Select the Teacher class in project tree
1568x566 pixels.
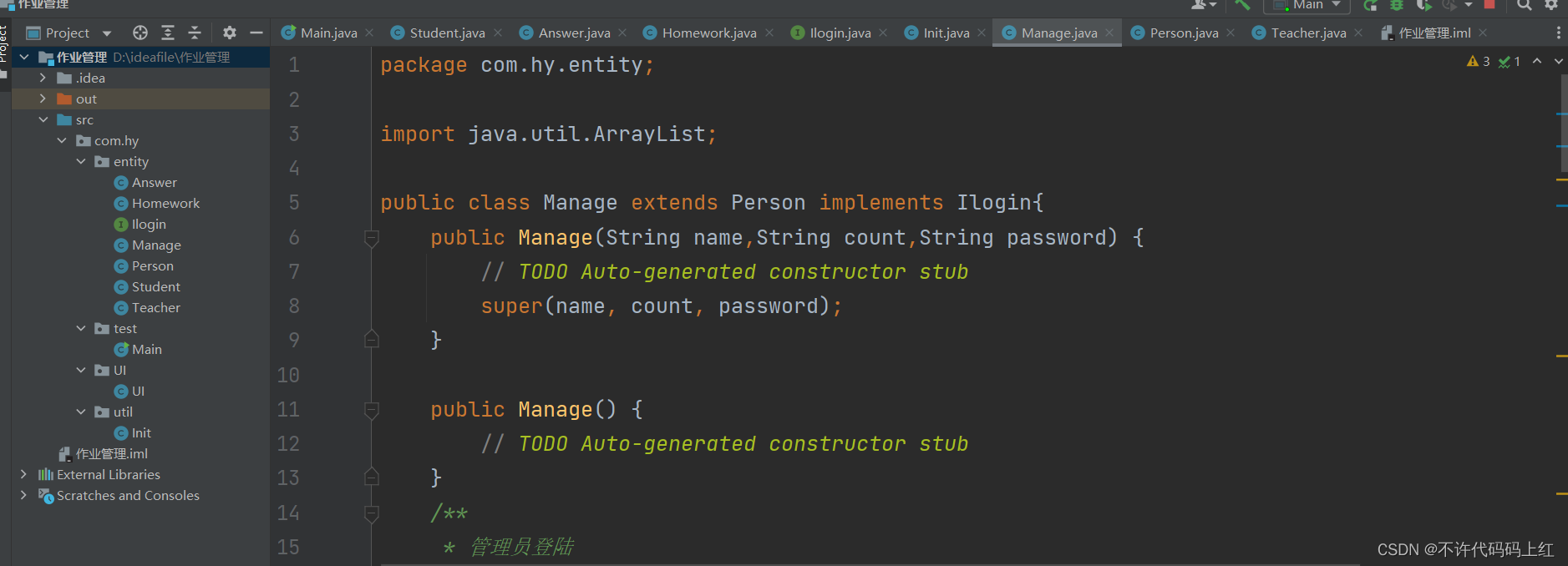147,307
